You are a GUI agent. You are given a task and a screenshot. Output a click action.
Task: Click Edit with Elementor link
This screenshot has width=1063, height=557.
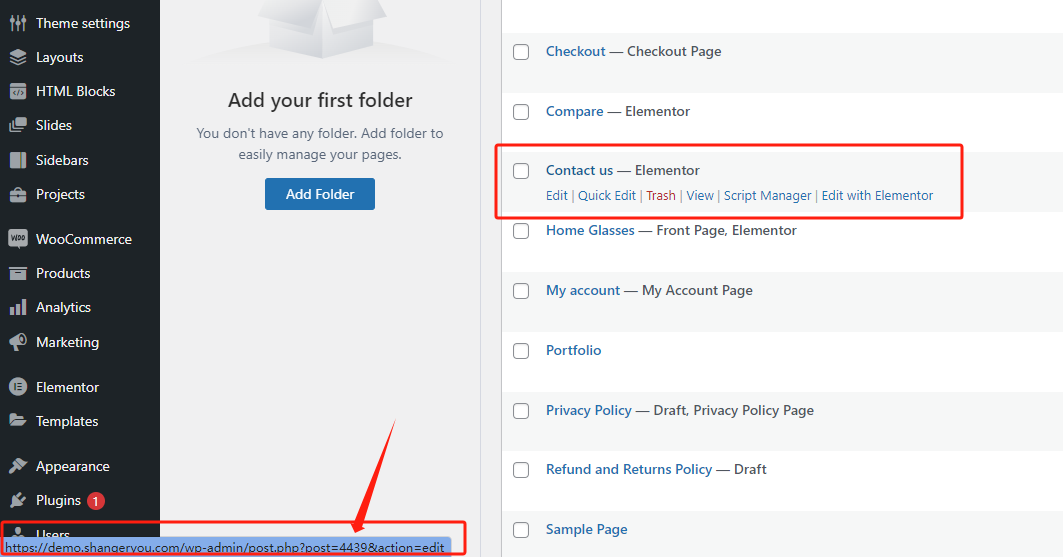(877, 196)
